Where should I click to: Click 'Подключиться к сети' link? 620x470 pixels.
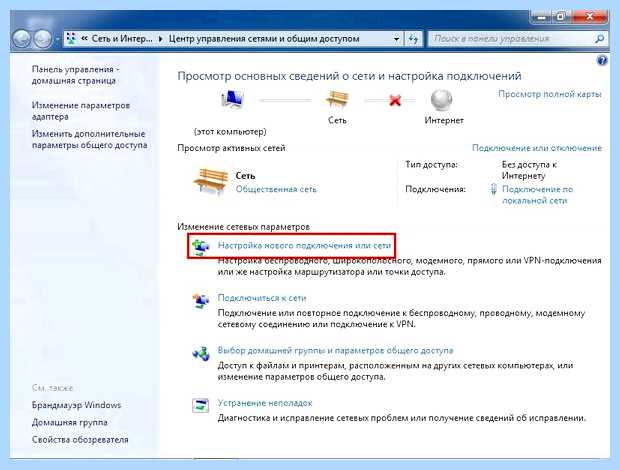pos(262,298)
